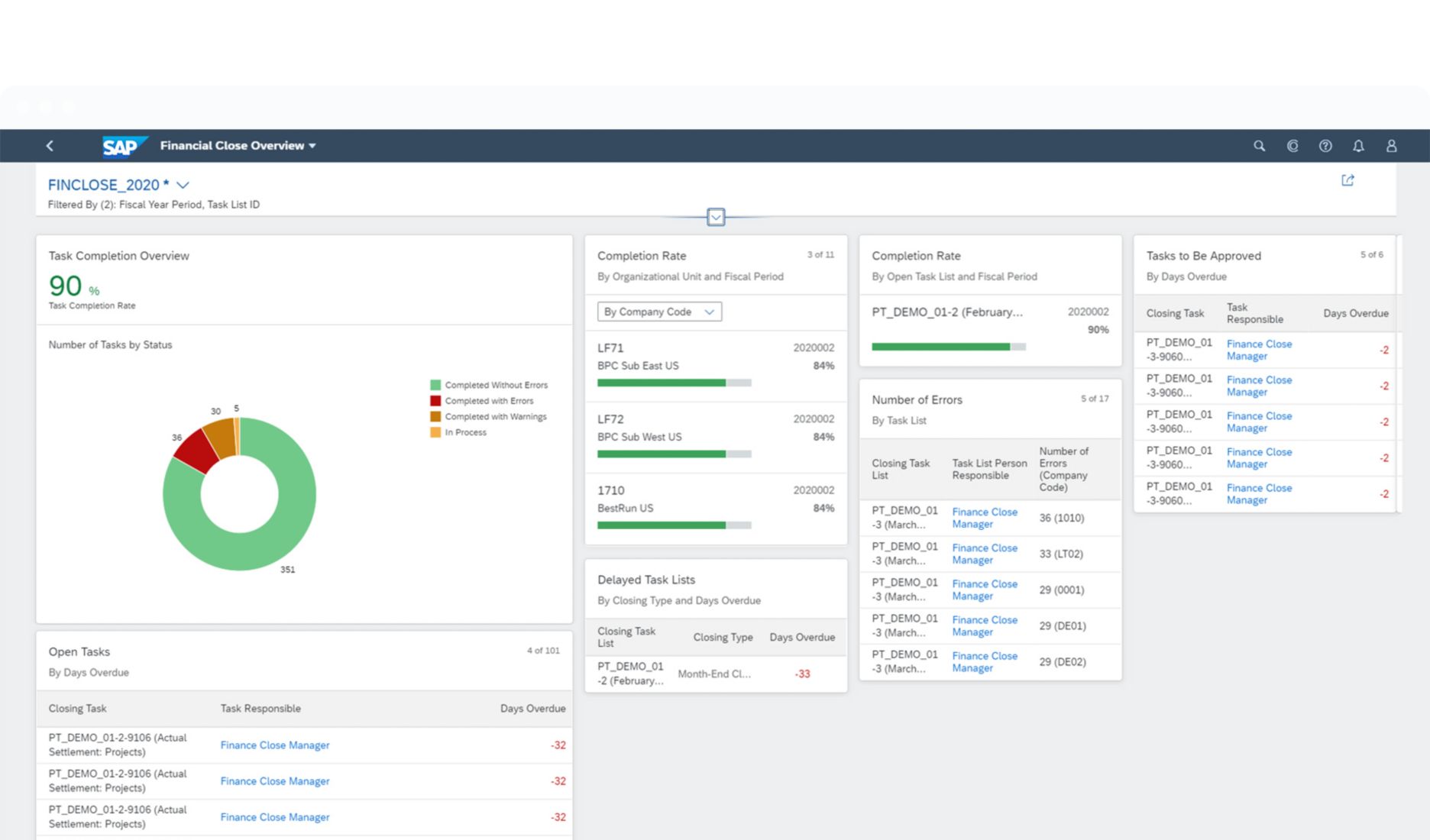Open the Tasks to Be Approved card header
Image resolution: width=1430 pixels, height=840 pixels.
1203,255
